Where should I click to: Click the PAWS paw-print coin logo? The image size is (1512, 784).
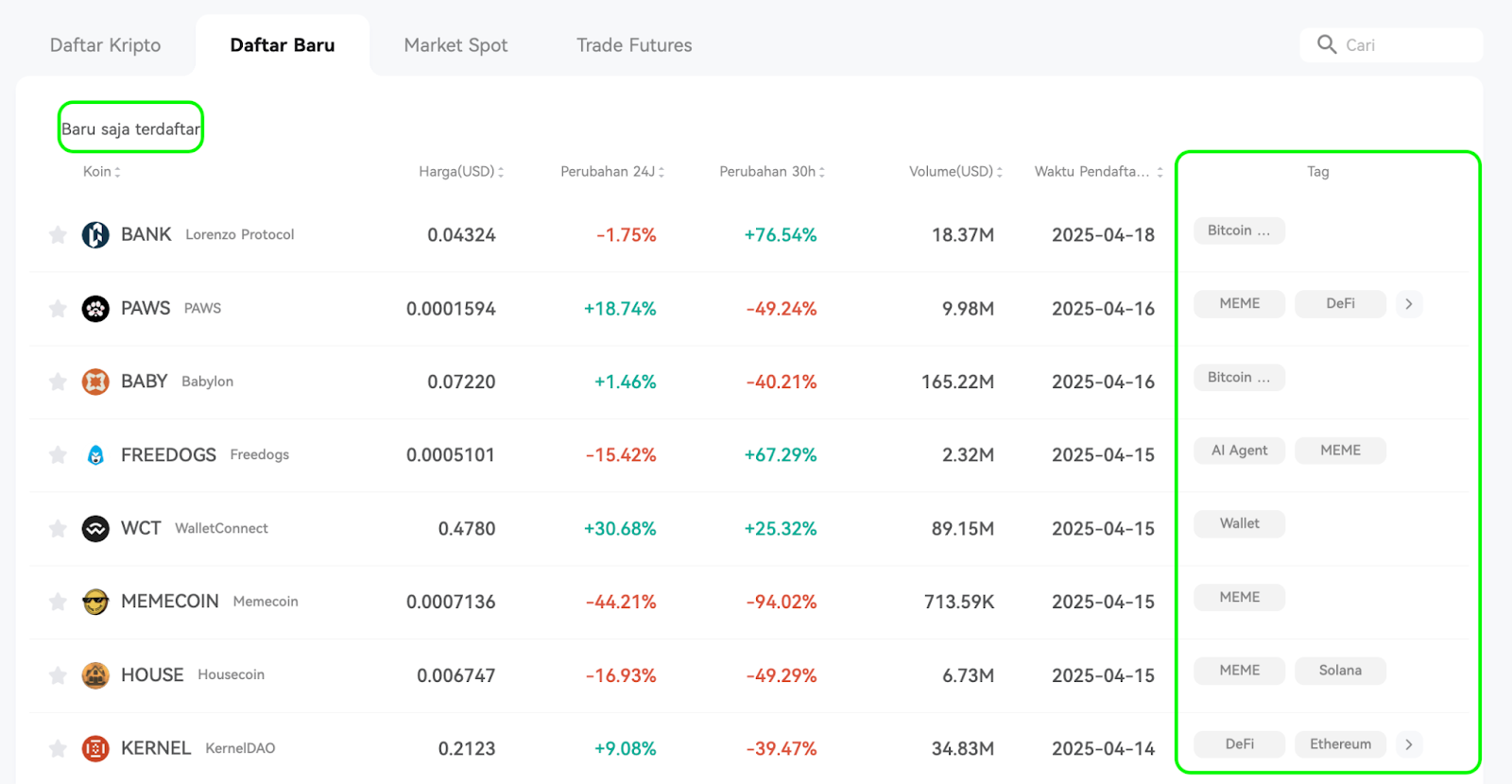[95, 308]
